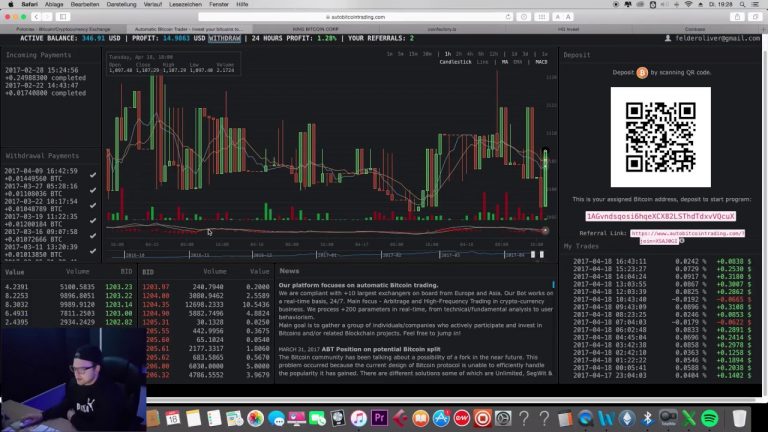Toggle the MACD indicator

(x=541, y=62)
